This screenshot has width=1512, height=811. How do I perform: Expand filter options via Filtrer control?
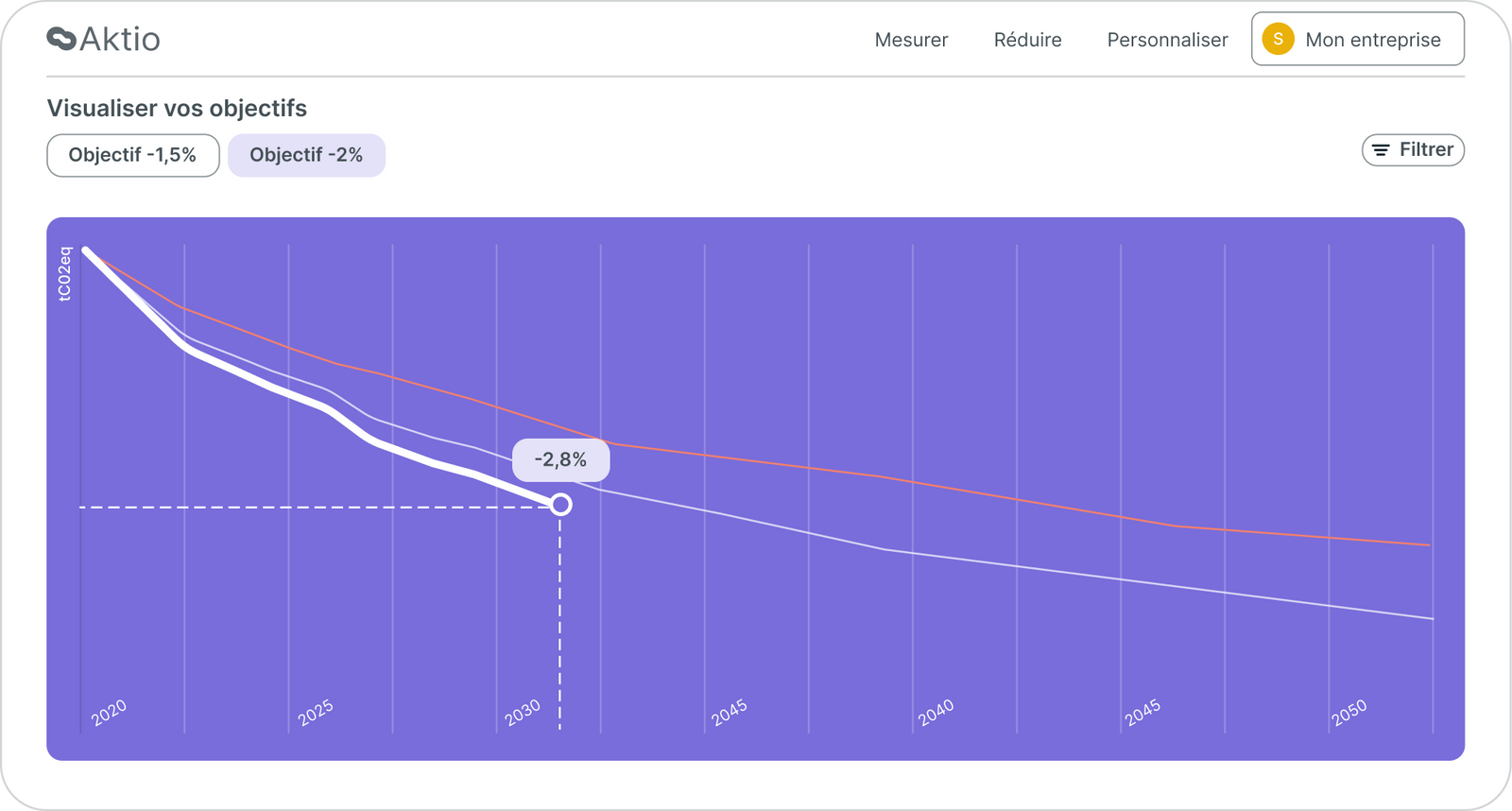pos(1413,149)
